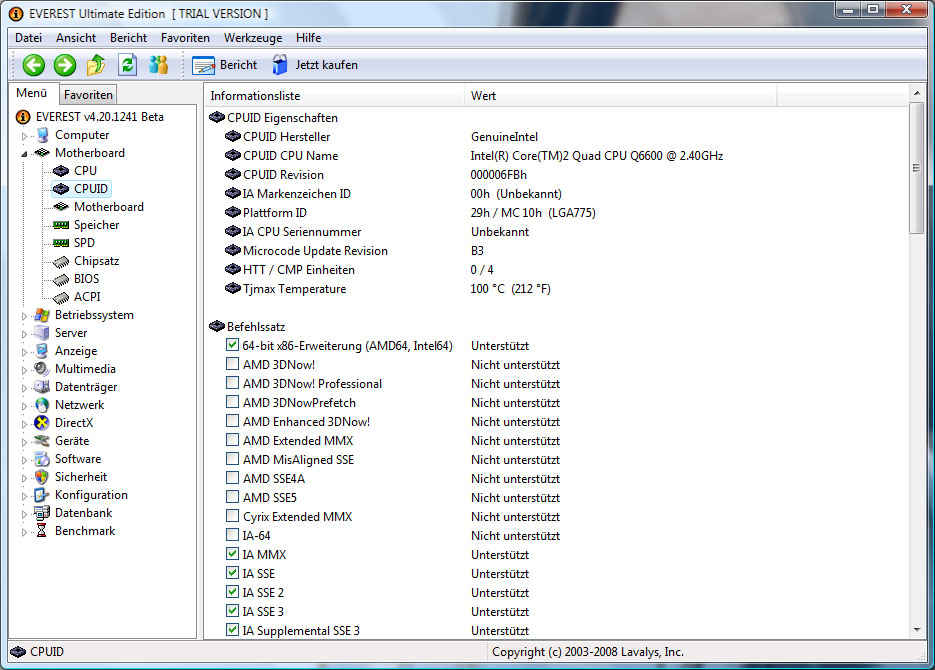Image resolution: width=935 pixels, height=670 pixels.
Task: Select the ACPI chip icon
Action: pos(61,297)
